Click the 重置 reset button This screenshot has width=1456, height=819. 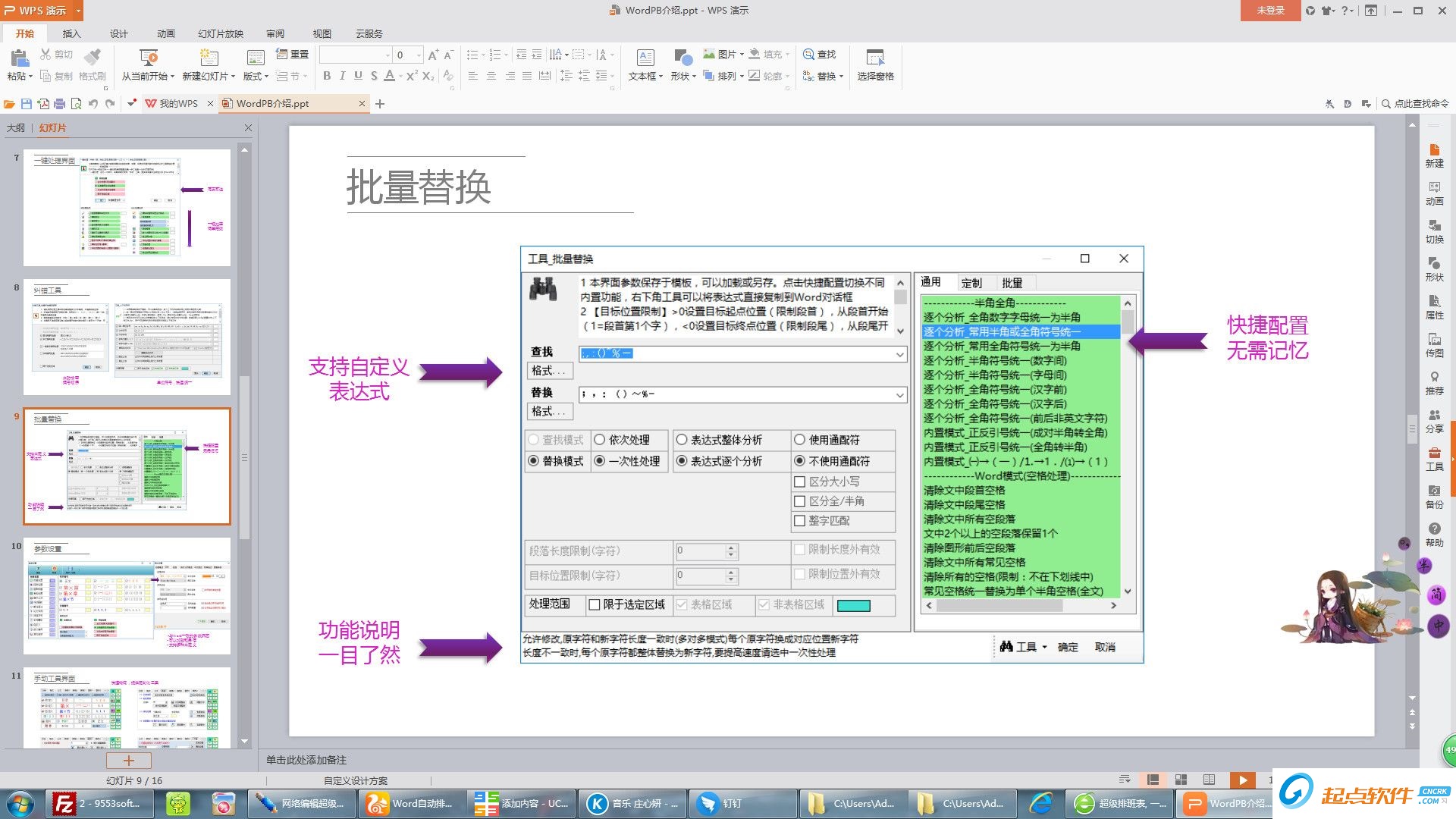pos(293,55)
